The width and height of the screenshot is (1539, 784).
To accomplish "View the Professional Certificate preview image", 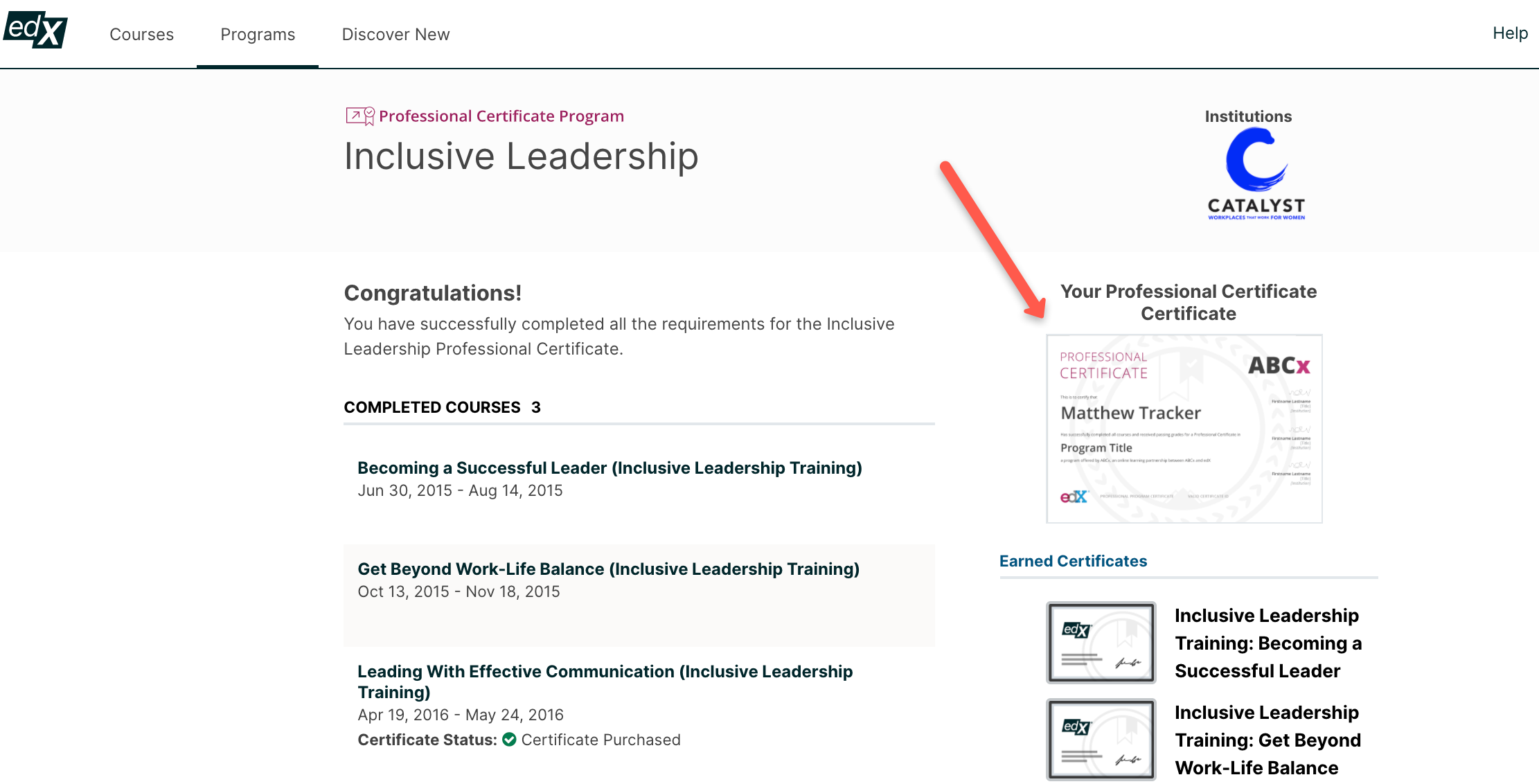I will (1184, 428).
